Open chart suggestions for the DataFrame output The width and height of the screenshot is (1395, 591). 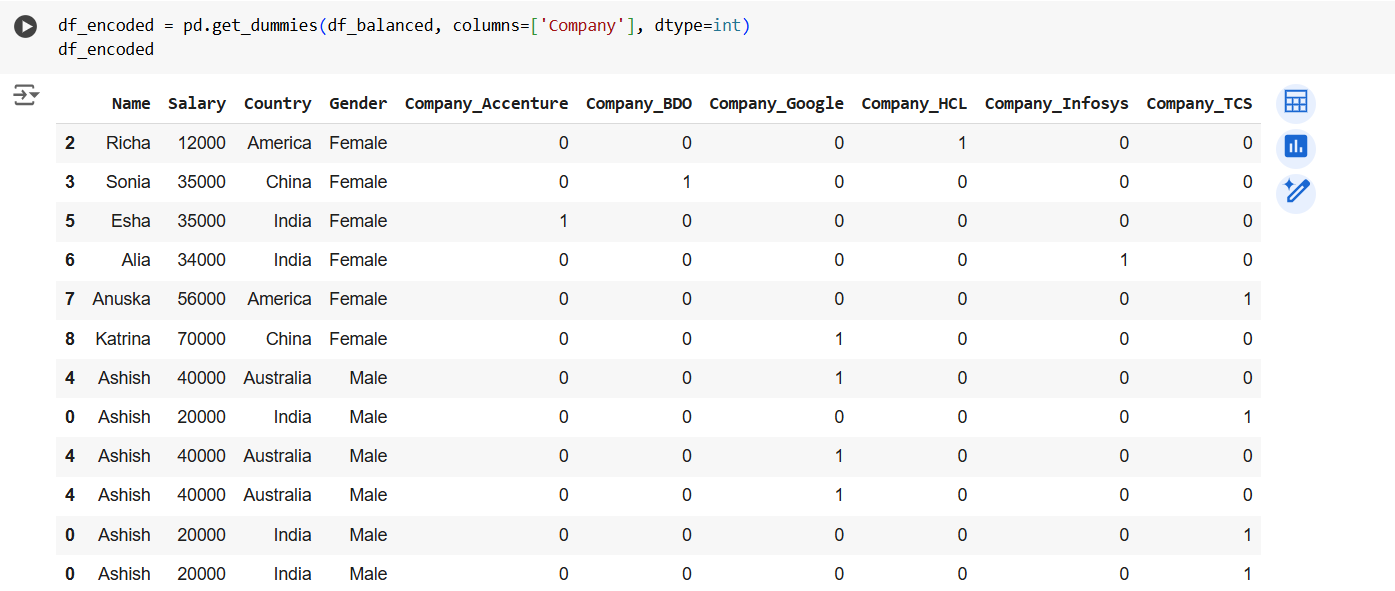coord(1295,146)
